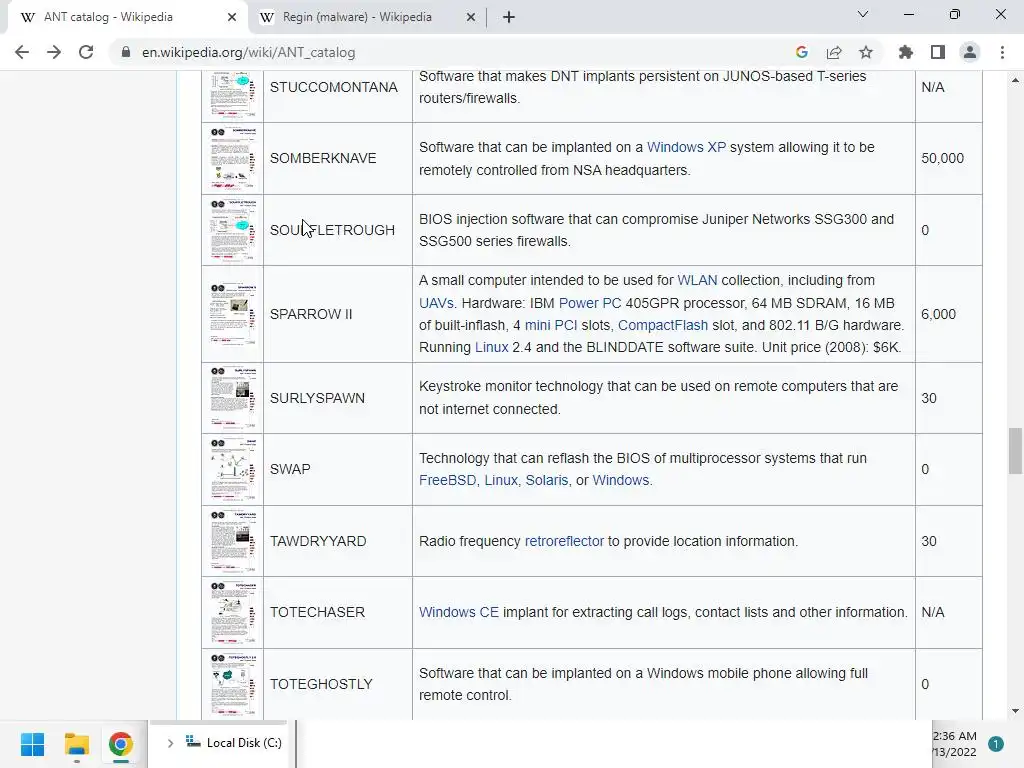Select the SOMBERKNAVE name cell

[338, 158]
